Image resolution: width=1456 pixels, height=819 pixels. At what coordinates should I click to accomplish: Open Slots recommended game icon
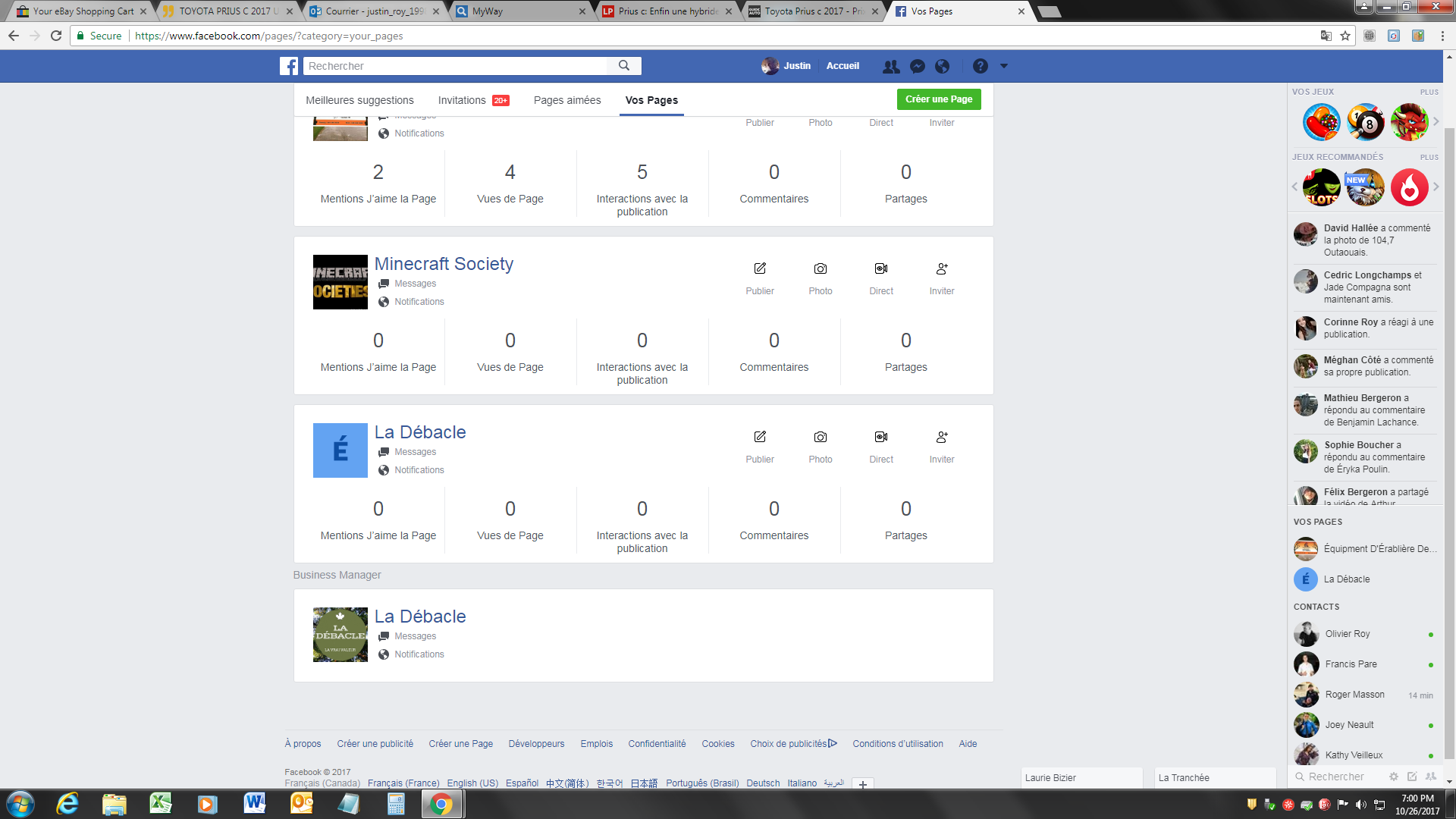point(1322,187)
